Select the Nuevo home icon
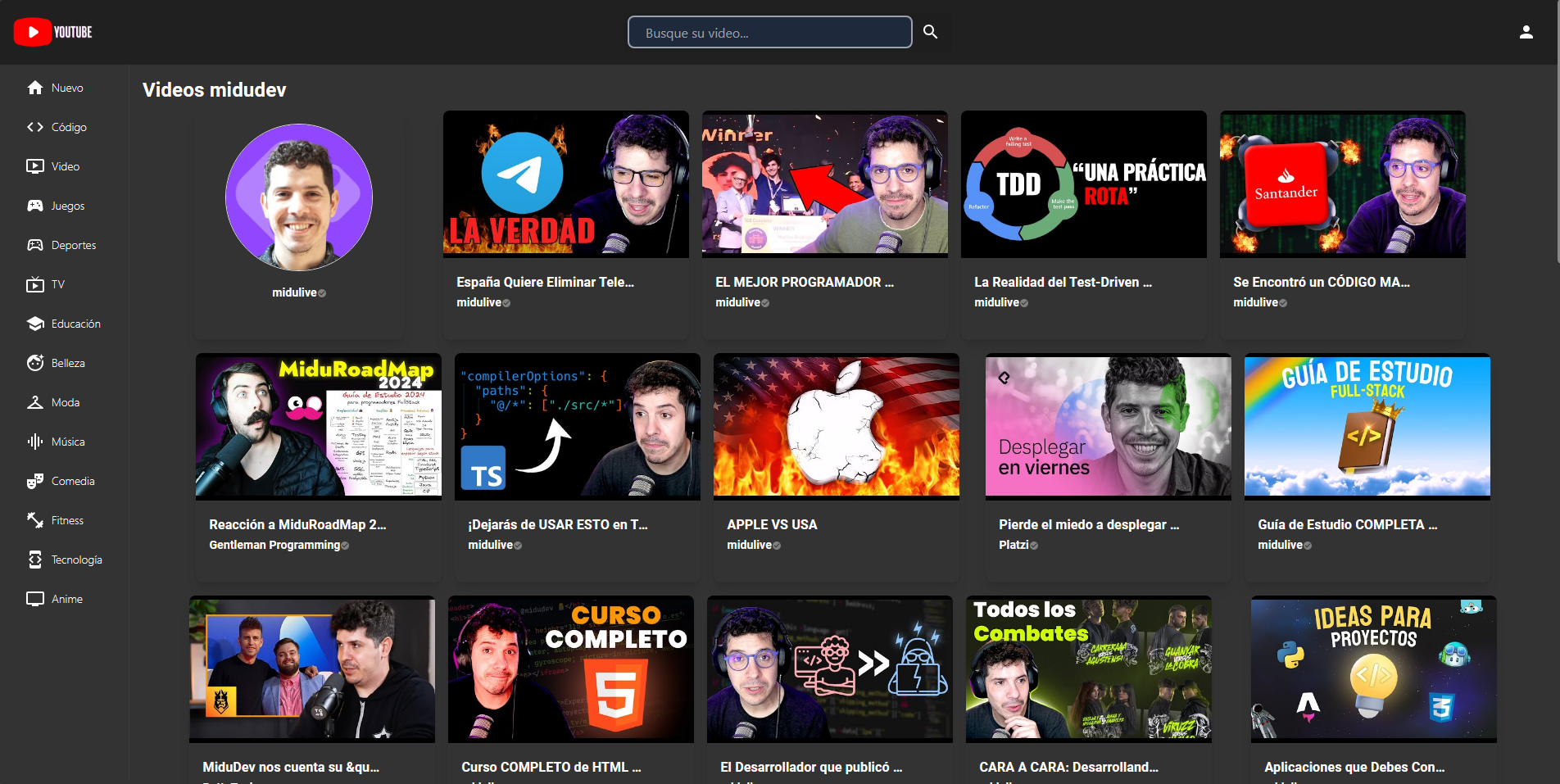1560x784 pixels. (35, 88)
